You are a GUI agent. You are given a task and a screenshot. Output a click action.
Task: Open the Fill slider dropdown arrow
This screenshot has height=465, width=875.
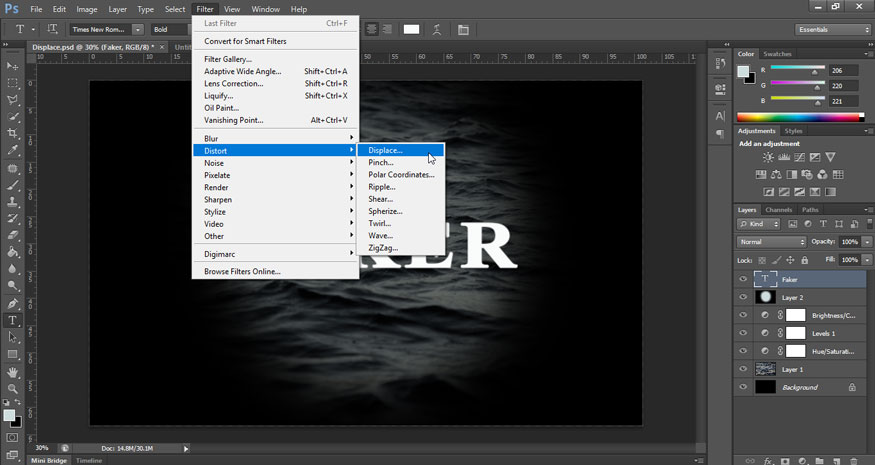pyautogui.click(x=867, y=260)
